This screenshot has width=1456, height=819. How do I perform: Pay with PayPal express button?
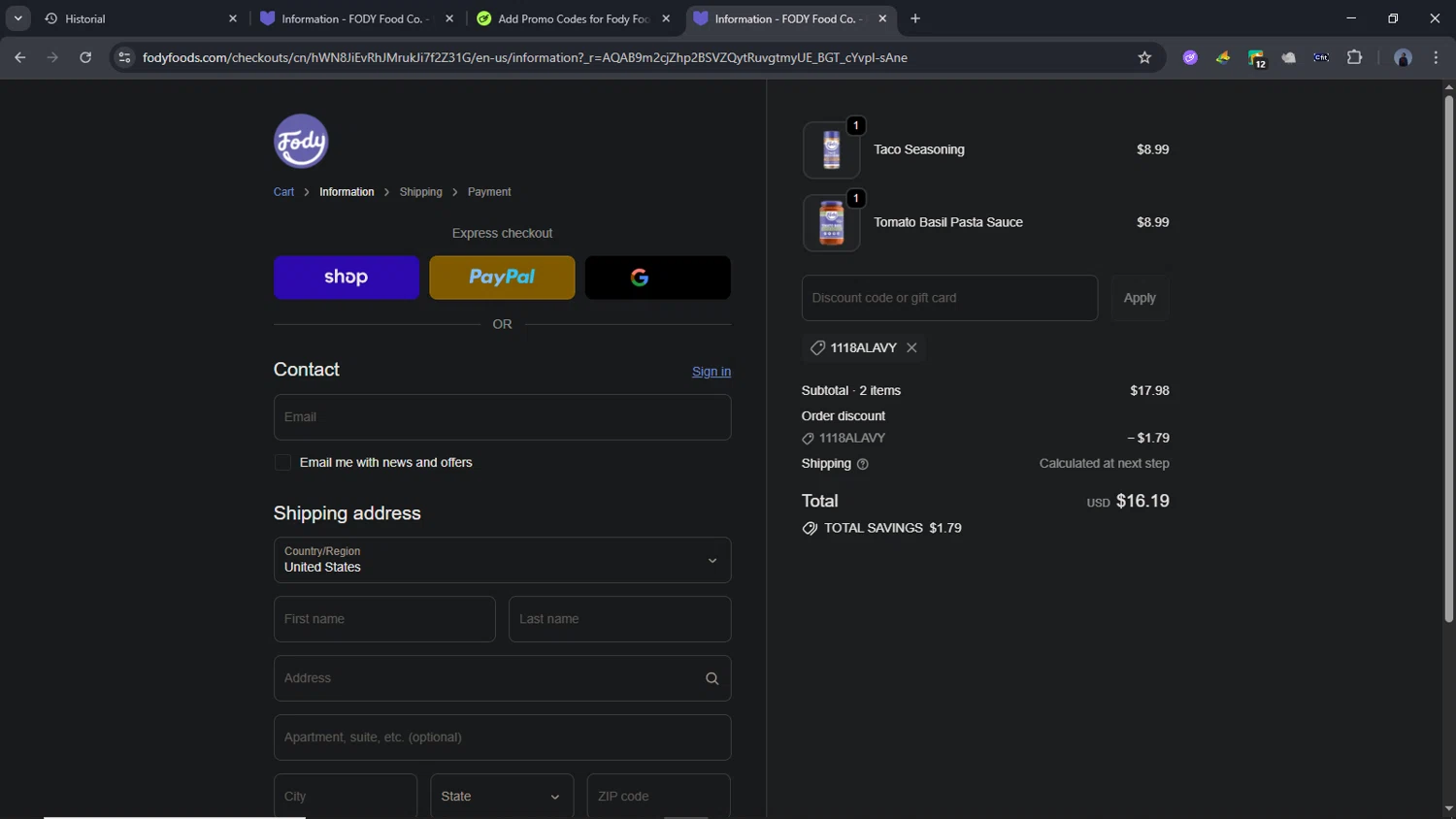[502, 278]
